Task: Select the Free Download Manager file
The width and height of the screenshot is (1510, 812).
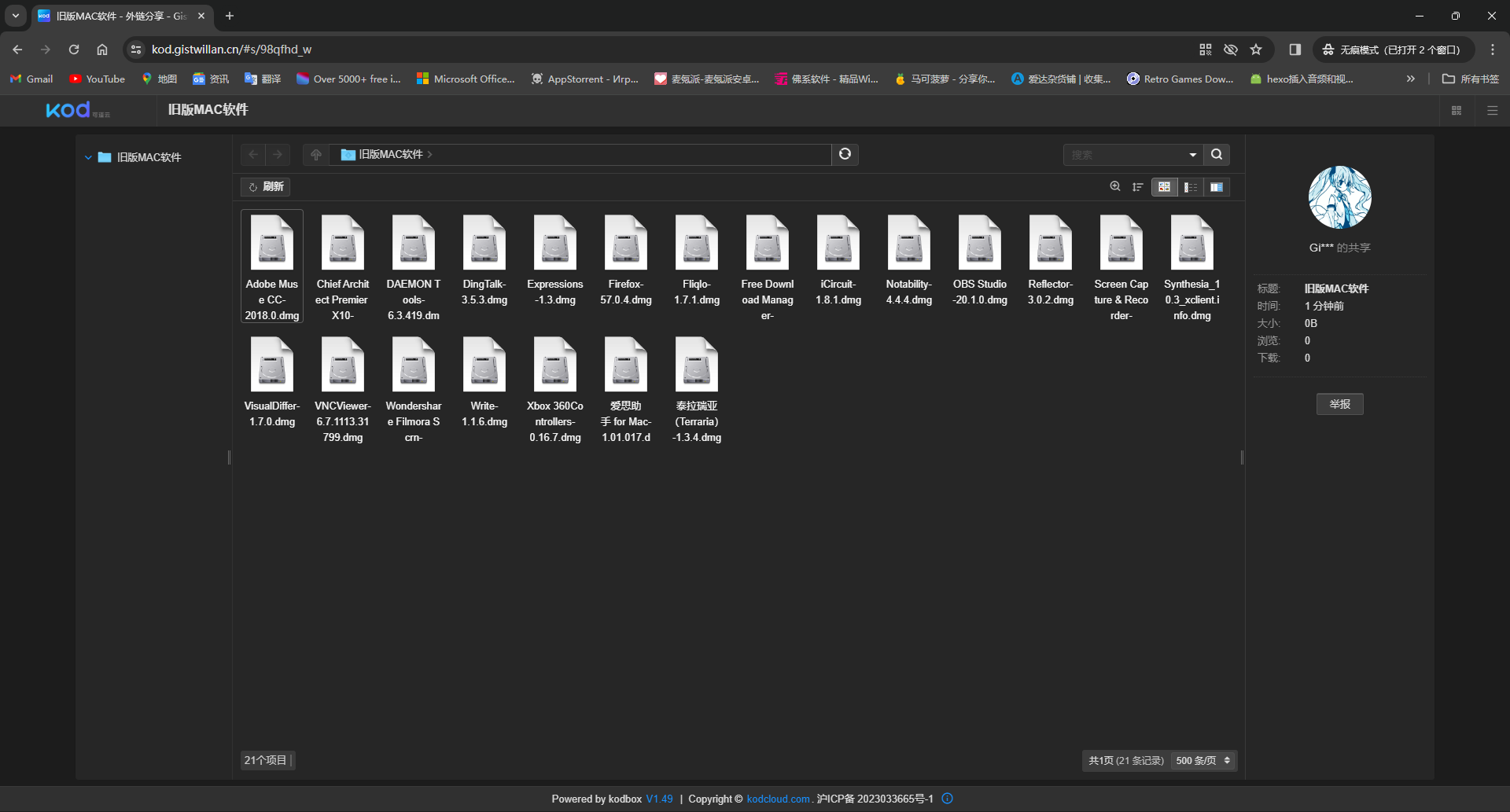Action: pyautogui.click(x=768, y=266)
